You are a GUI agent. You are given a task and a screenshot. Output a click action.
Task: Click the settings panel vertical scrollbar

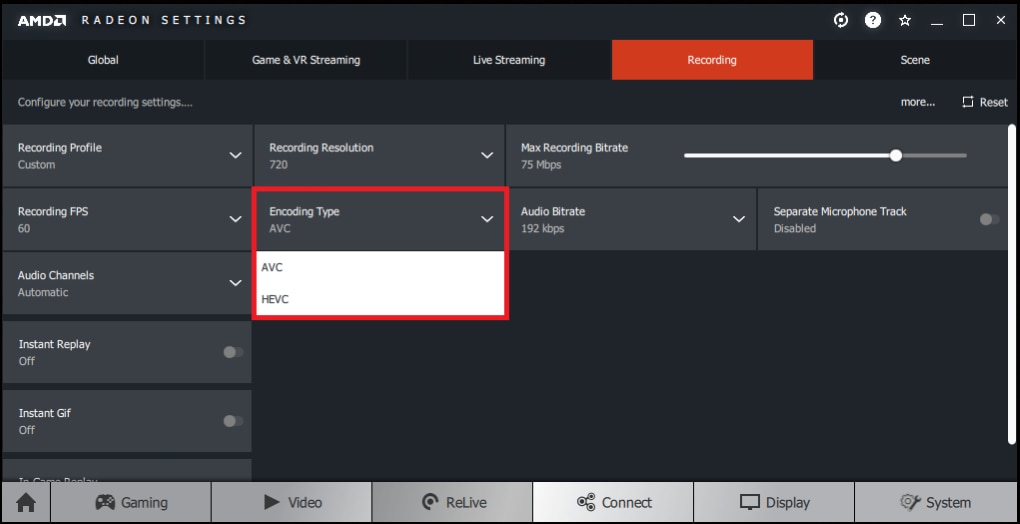(x=1012, y=285)
